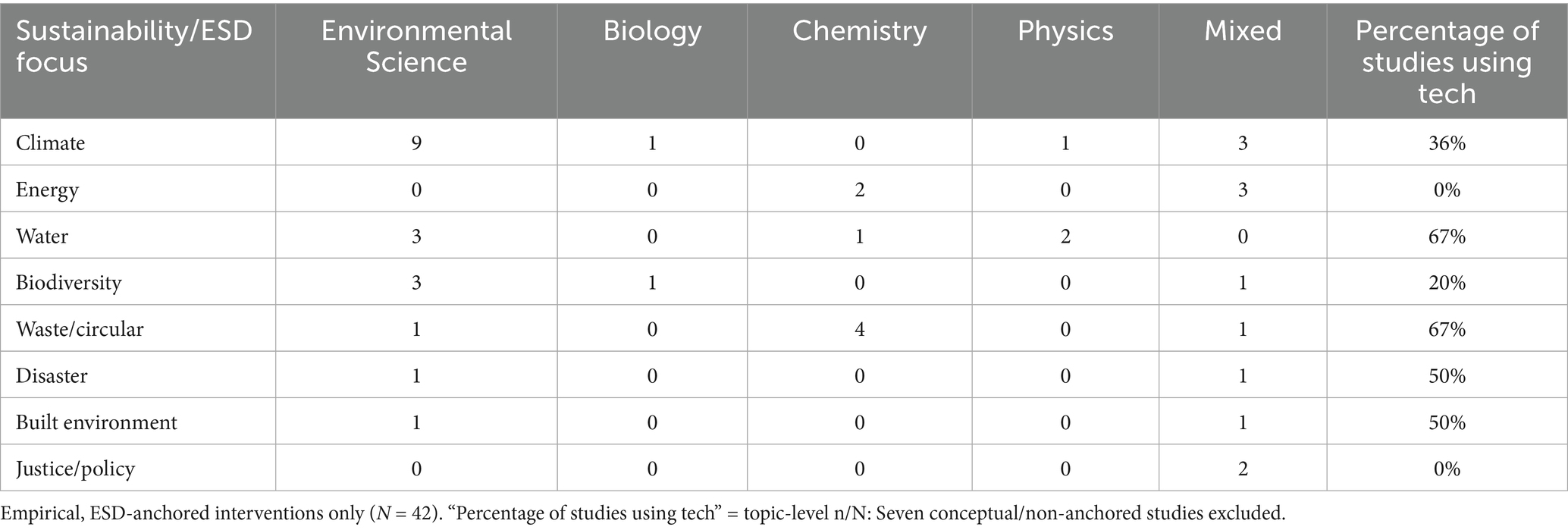Select the Climate row label

[50, 143]
